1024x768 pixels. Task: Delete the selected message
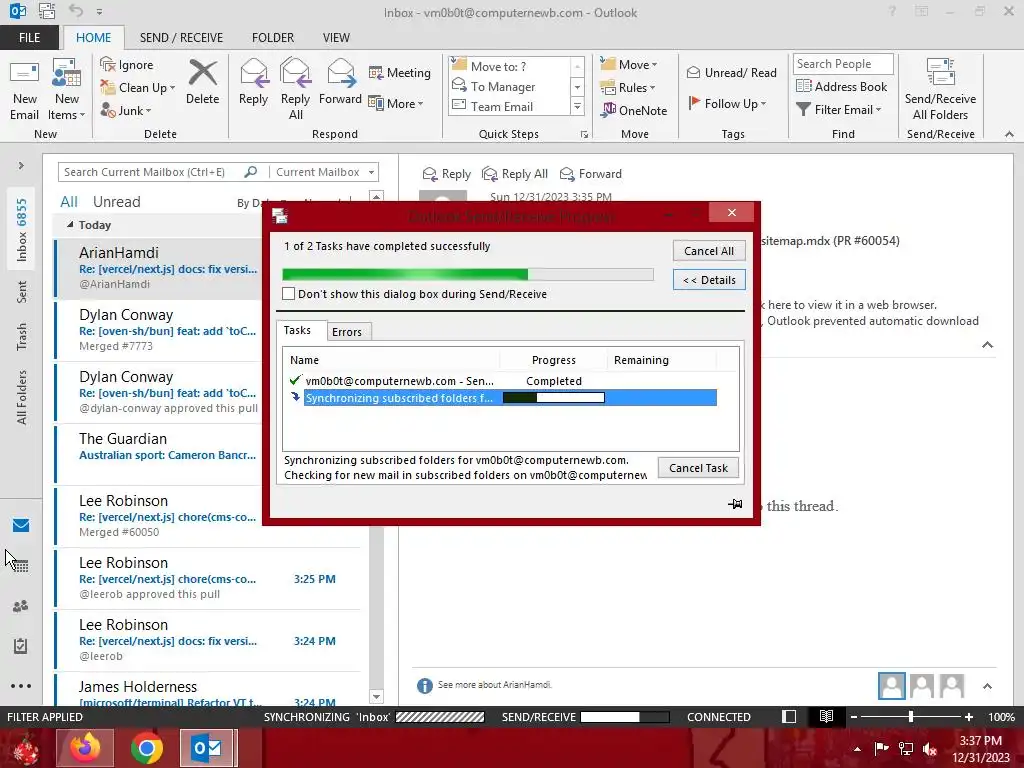click(x=202, y=82)
